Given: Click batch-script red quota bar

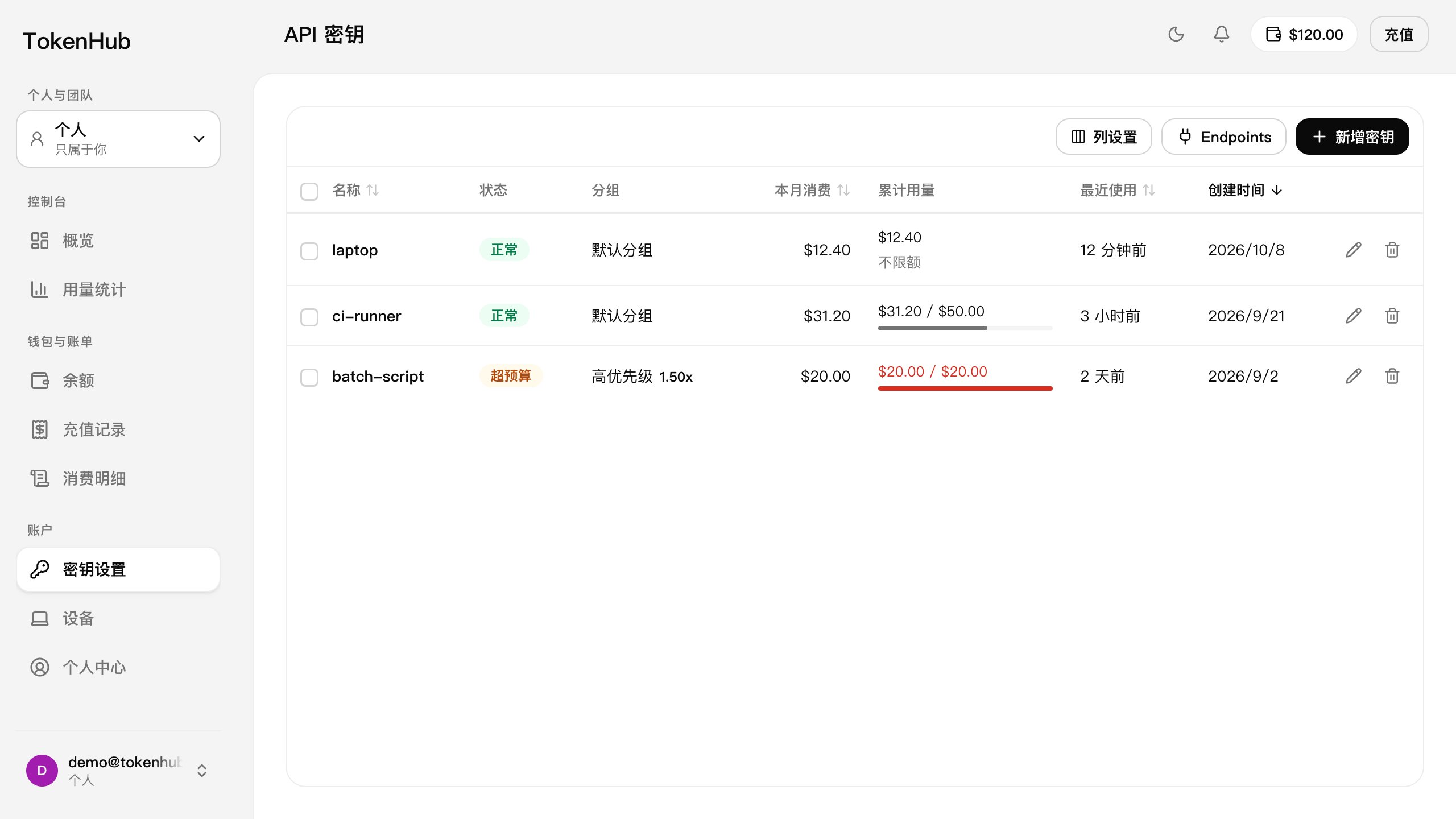Looking at the screenshot, I should pyautogui.click(x=965, y=388).
